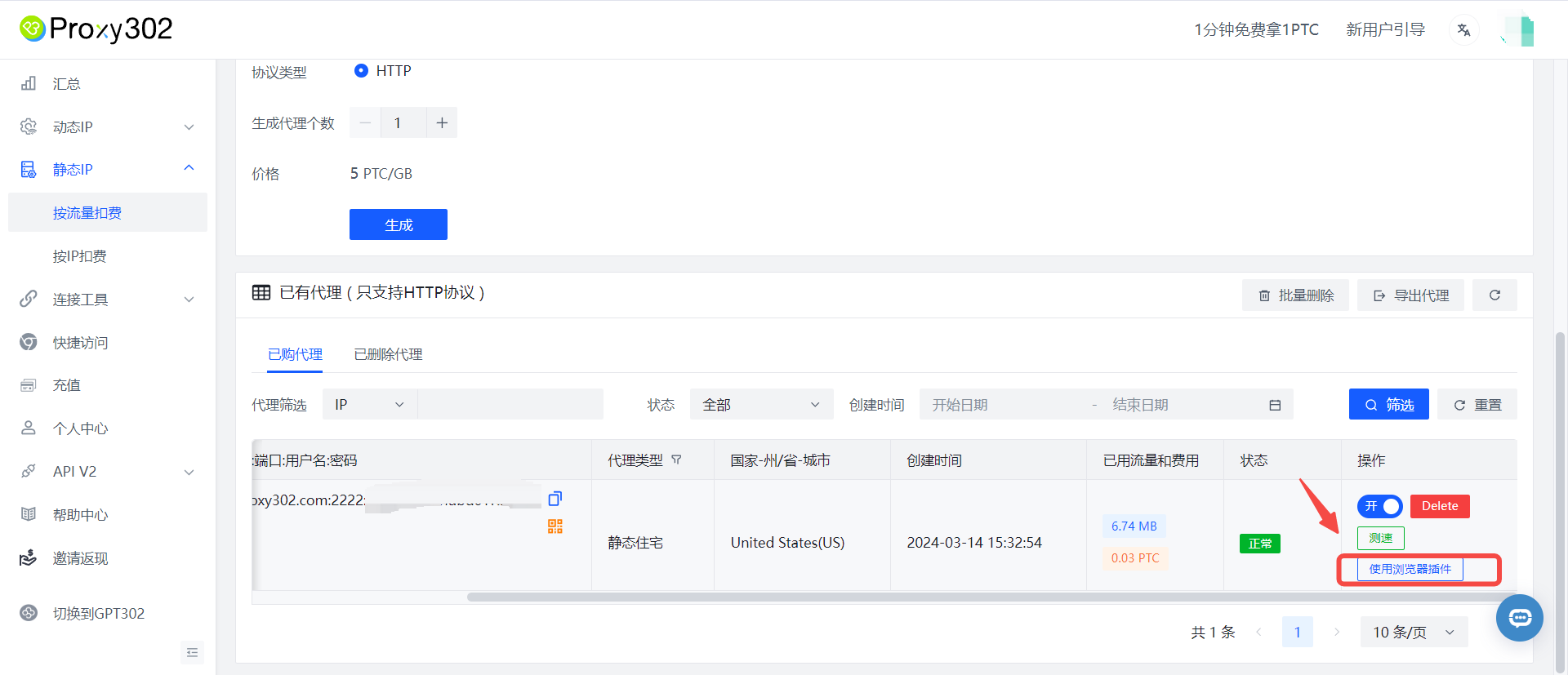The width and height of the screenshot is (1568, 675).
Task: Click the 正常 status badge
Action: tap(1259, 543)
